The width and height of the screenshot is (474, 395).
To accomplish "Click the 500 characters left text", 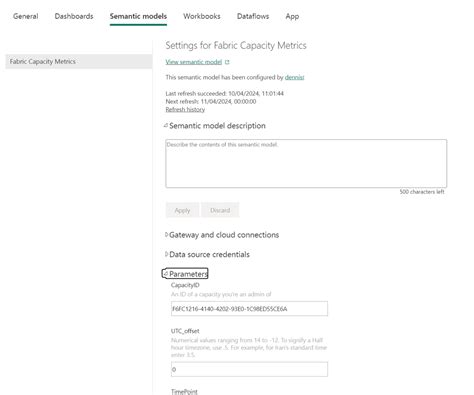I will pyautogui.click(x=422, y=192).
